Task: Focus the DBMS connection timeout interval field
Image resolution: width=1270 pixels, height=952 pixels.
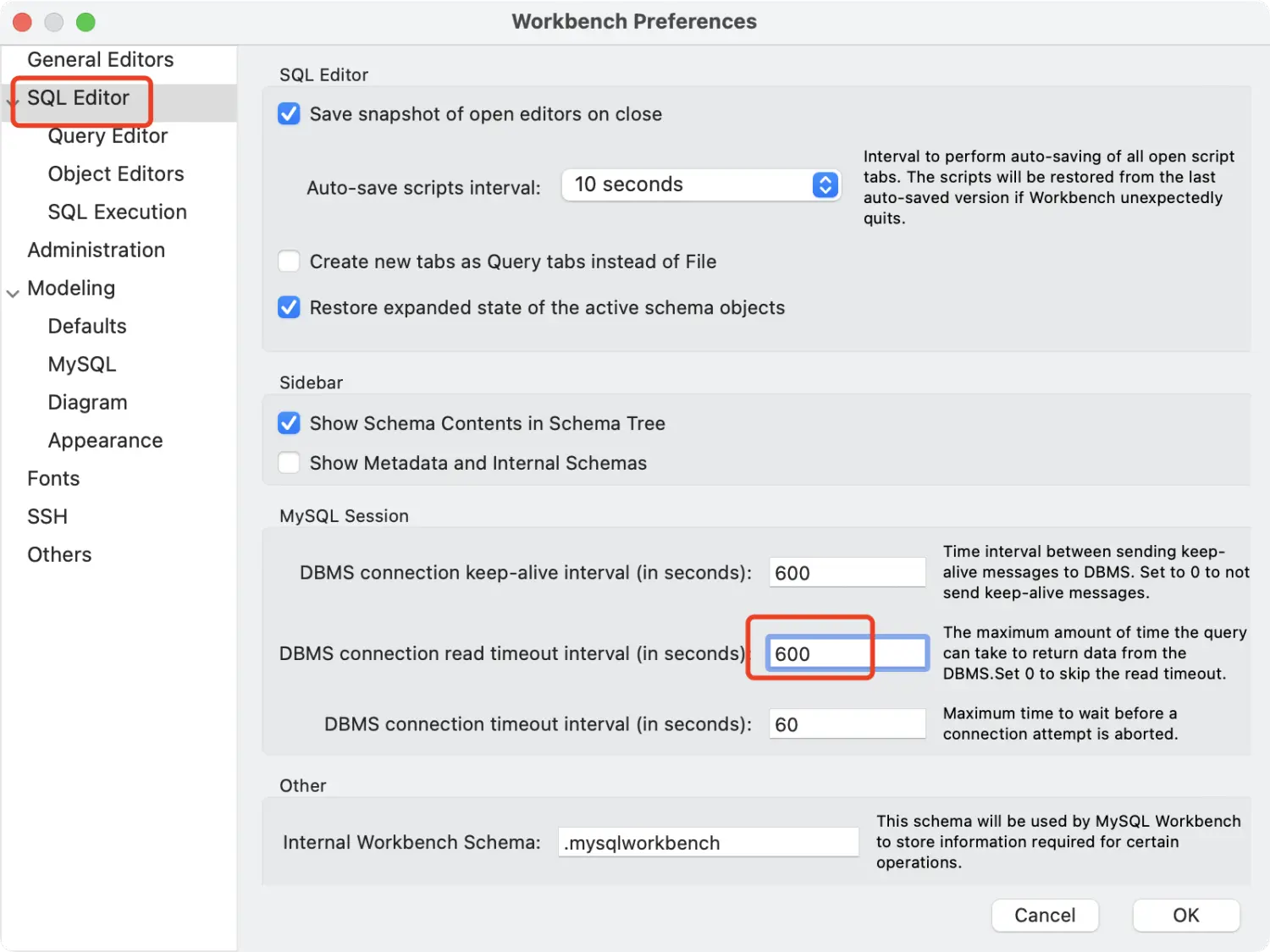Action: coord(847,724)
